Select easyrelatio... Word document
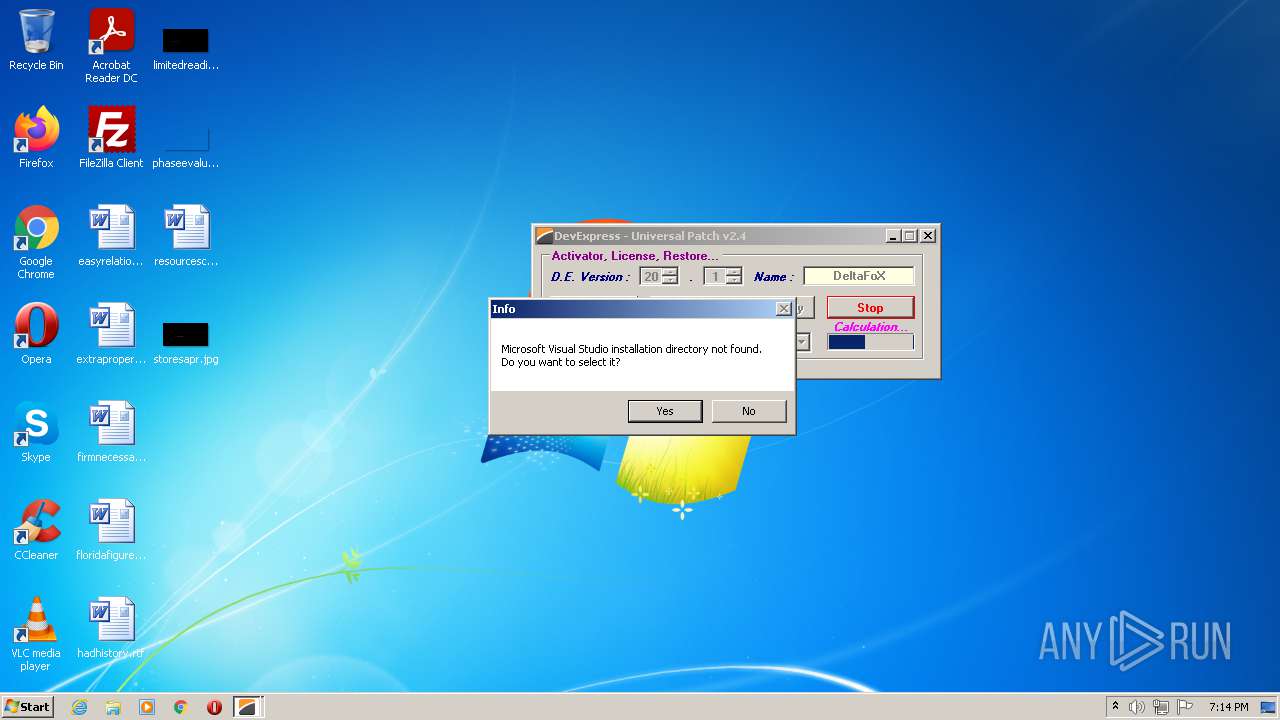 (x=111, y=236)
